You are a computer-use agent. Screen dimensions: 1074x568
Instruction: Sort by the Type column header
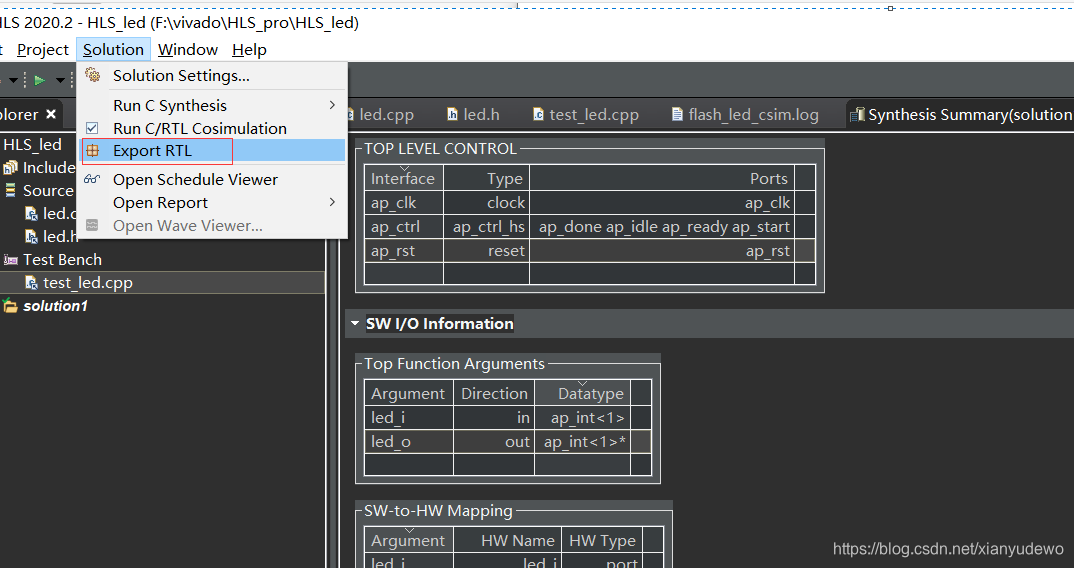[486, 178]
